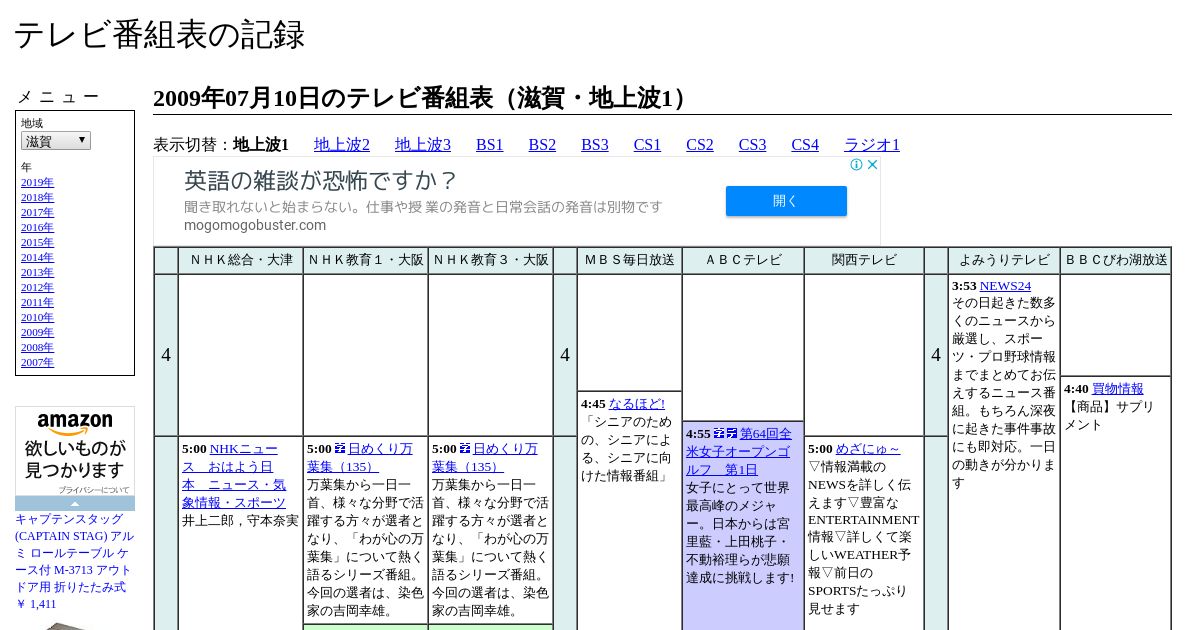1200x630 pixels.
Task: Open the 2009年 year link
Action: click(x=37, y=333)
